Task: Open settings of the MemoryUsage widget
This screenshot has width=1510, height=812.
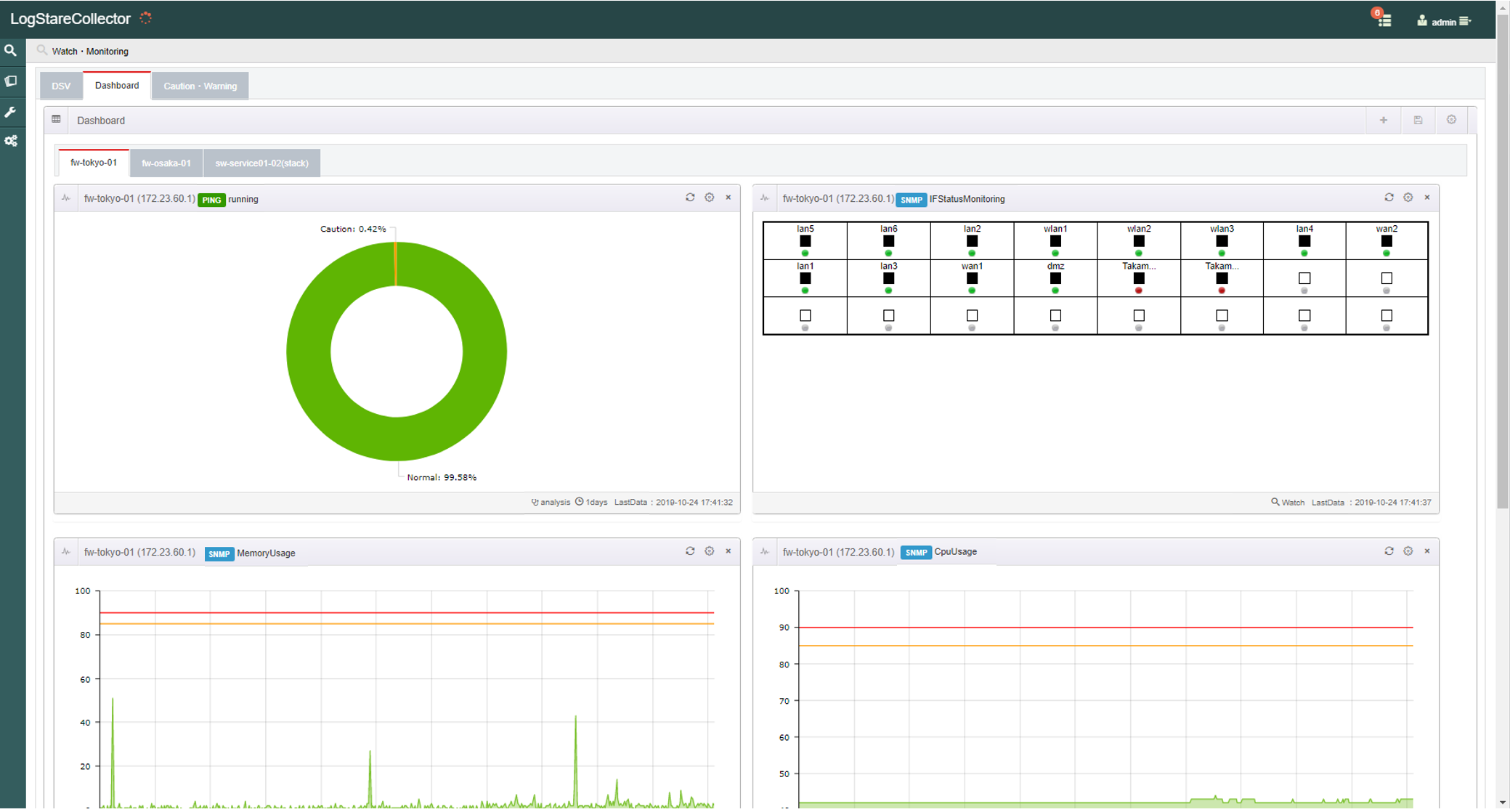Action: point(710,551)
